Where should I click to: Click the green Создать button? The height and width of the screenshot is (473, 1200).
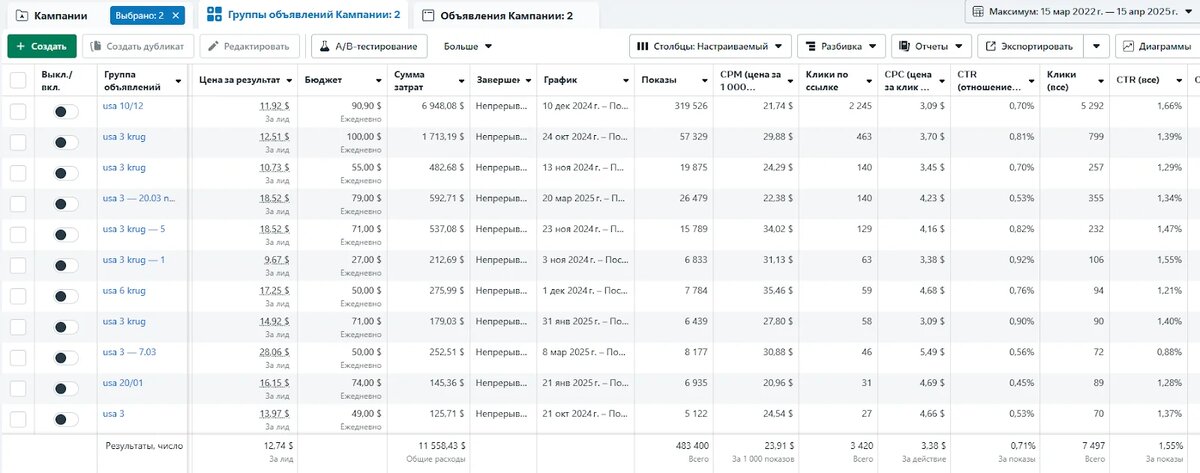click(42, 46)
